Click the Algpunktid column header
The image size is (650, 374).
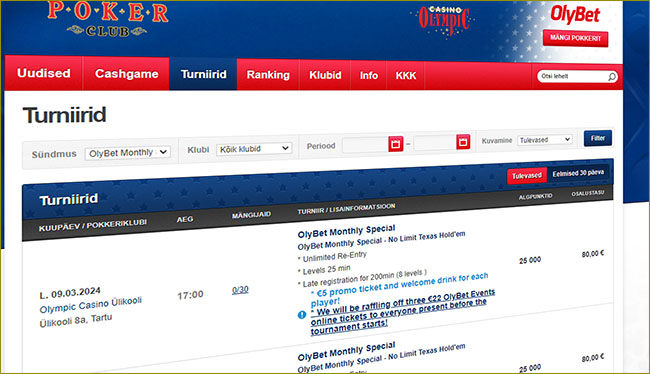(x=536, y=196)
